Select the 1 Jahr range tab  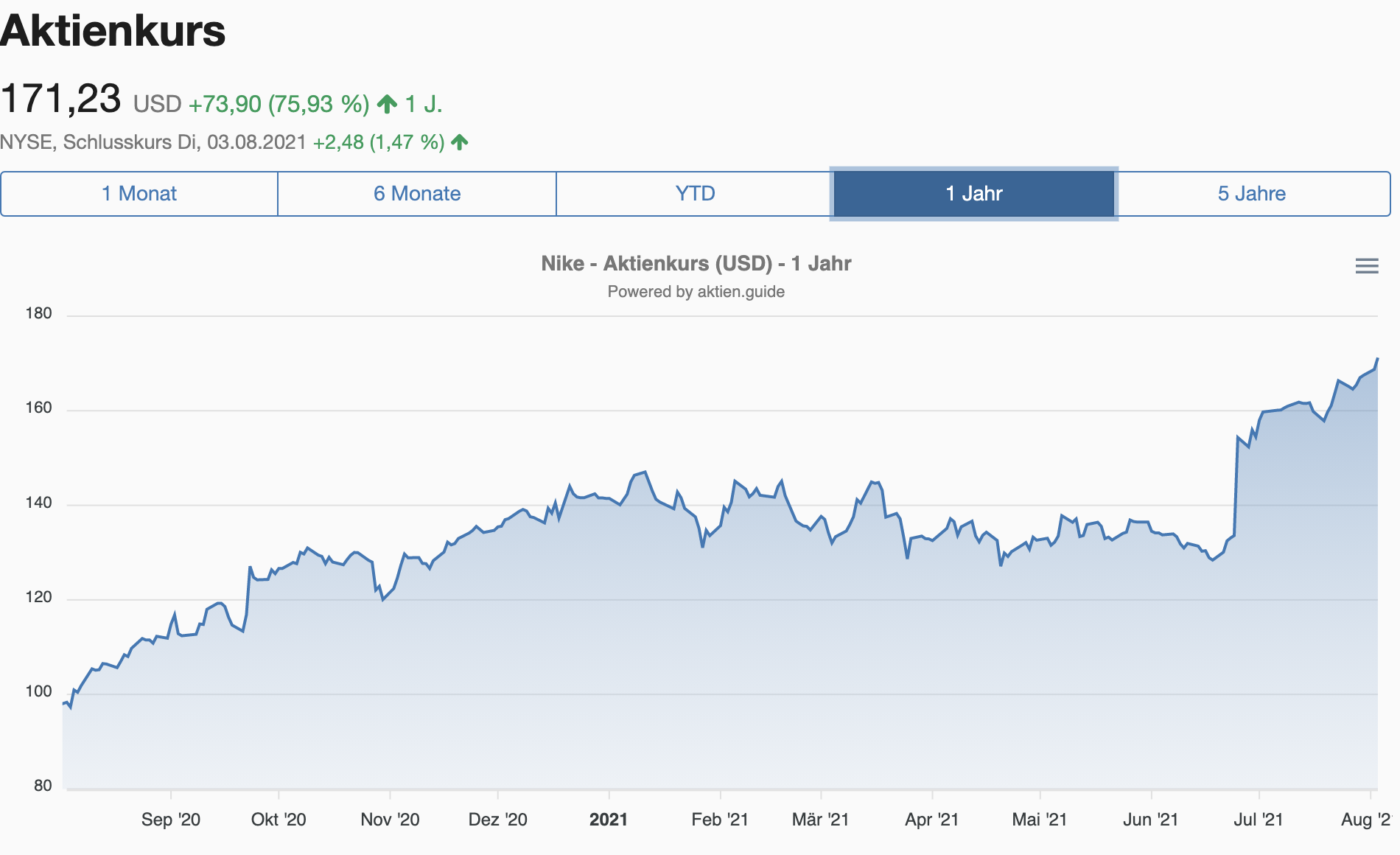(x=973, y=194)
